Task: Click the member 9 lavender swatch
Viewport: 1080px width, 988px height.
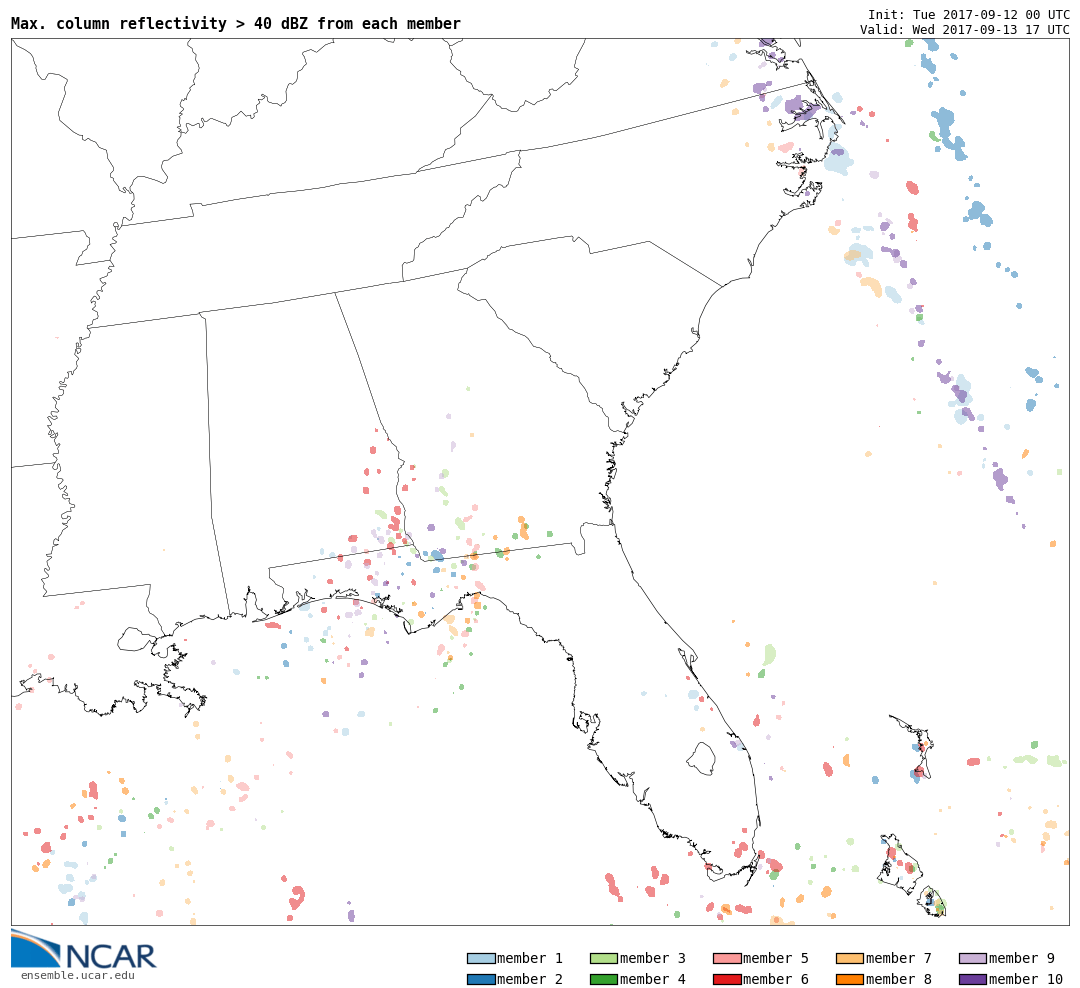Action: coord(973,958)
